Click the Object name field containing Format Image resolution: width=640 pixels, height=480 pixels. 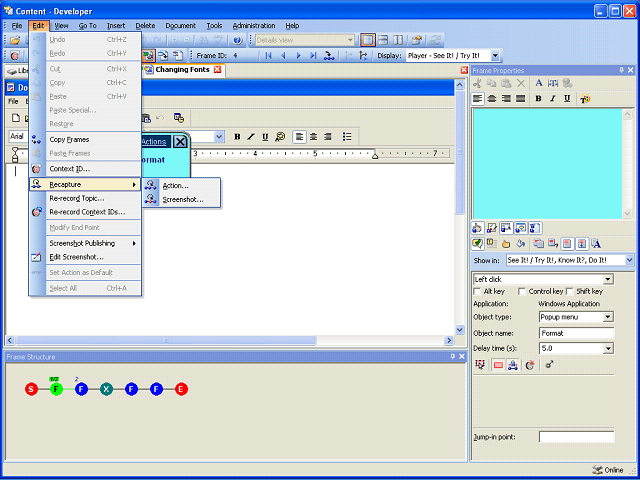point(576,333)
